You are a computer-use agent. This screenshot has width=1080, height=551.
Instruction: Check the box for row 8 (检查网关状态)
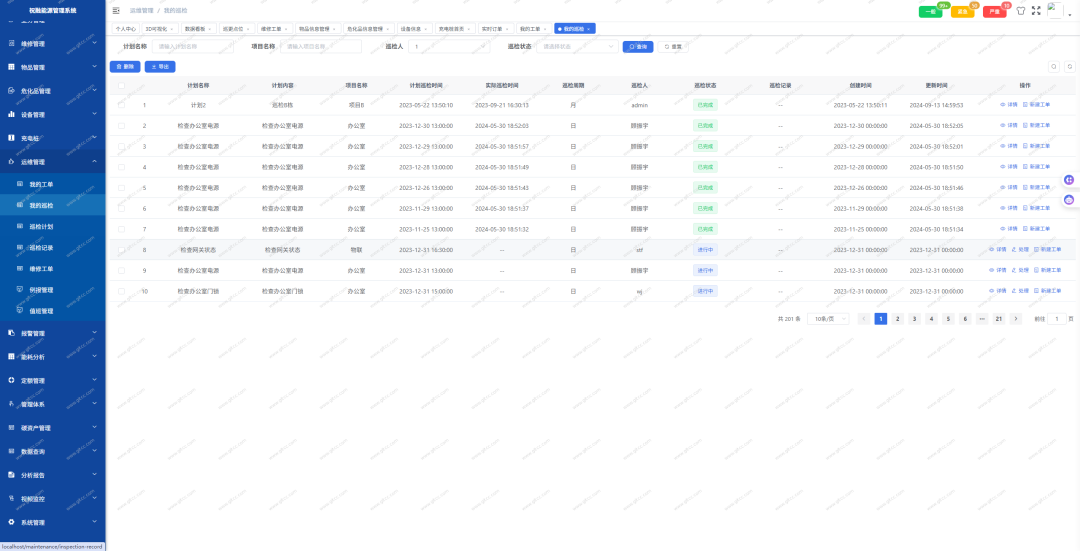pyautogui.click(x=121, y=250)
